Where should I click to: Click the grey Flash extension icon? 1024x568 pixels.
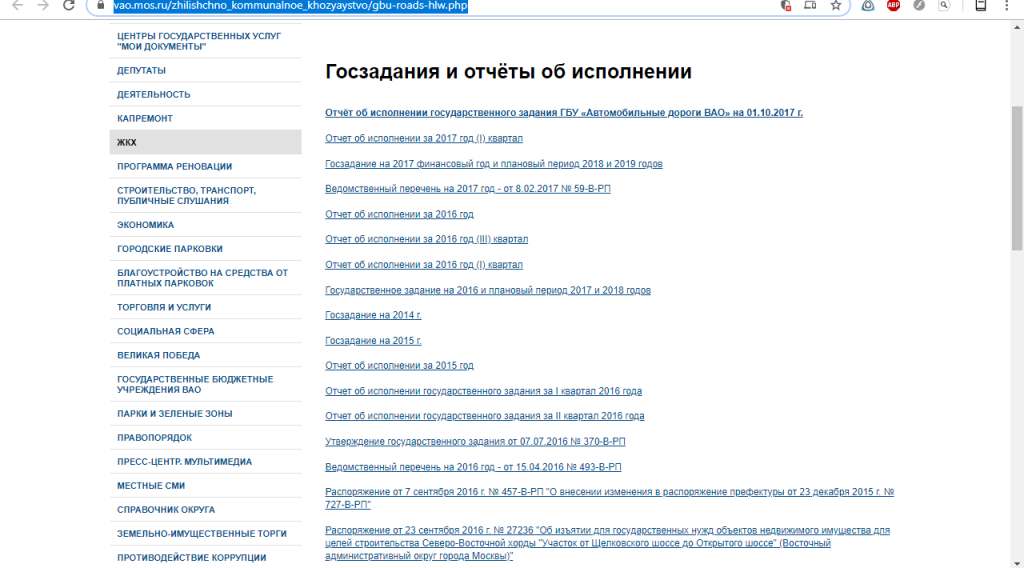point(919,5)
